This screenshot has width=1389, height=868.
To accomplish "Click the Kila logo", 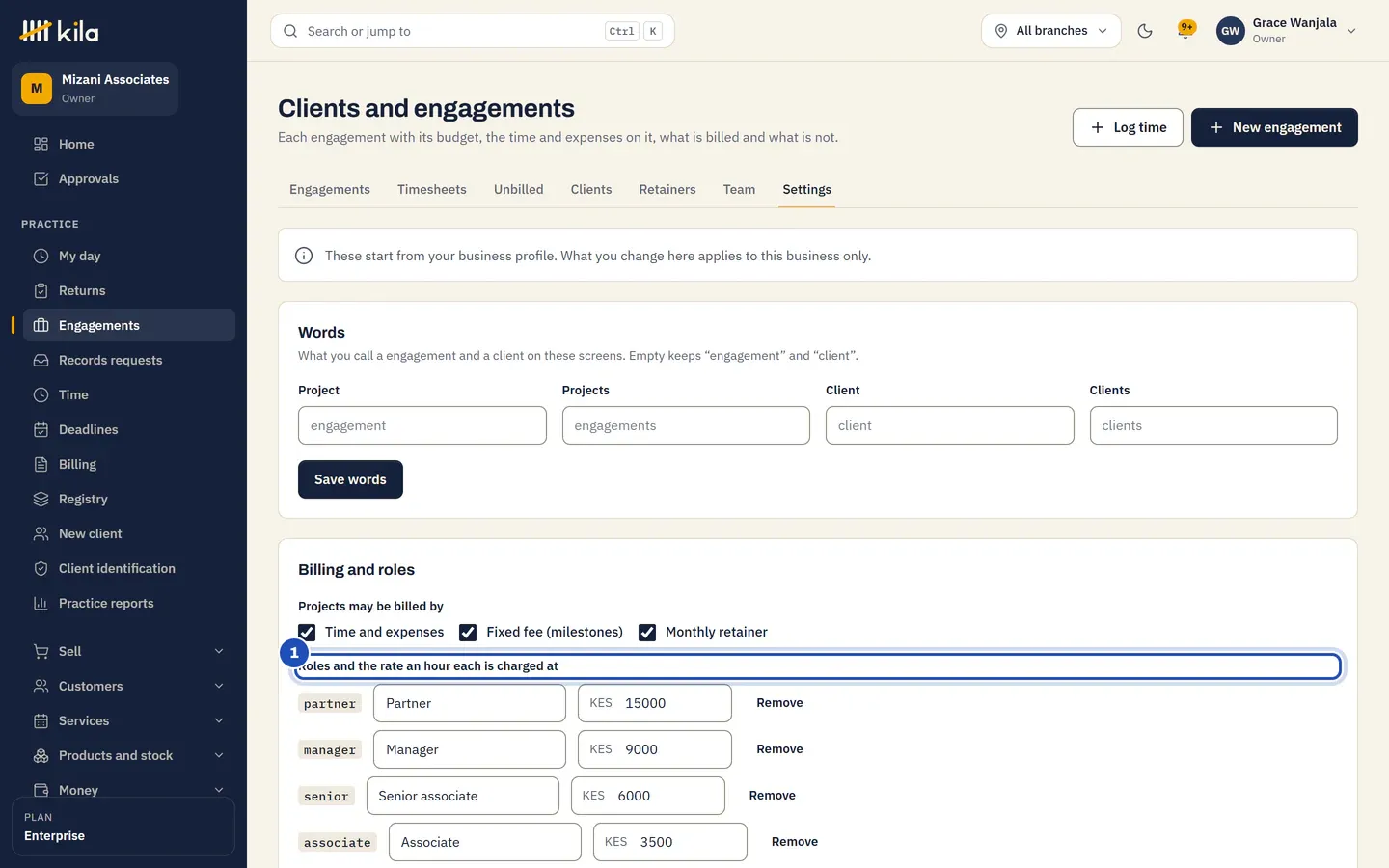I will tap(60, 31).
